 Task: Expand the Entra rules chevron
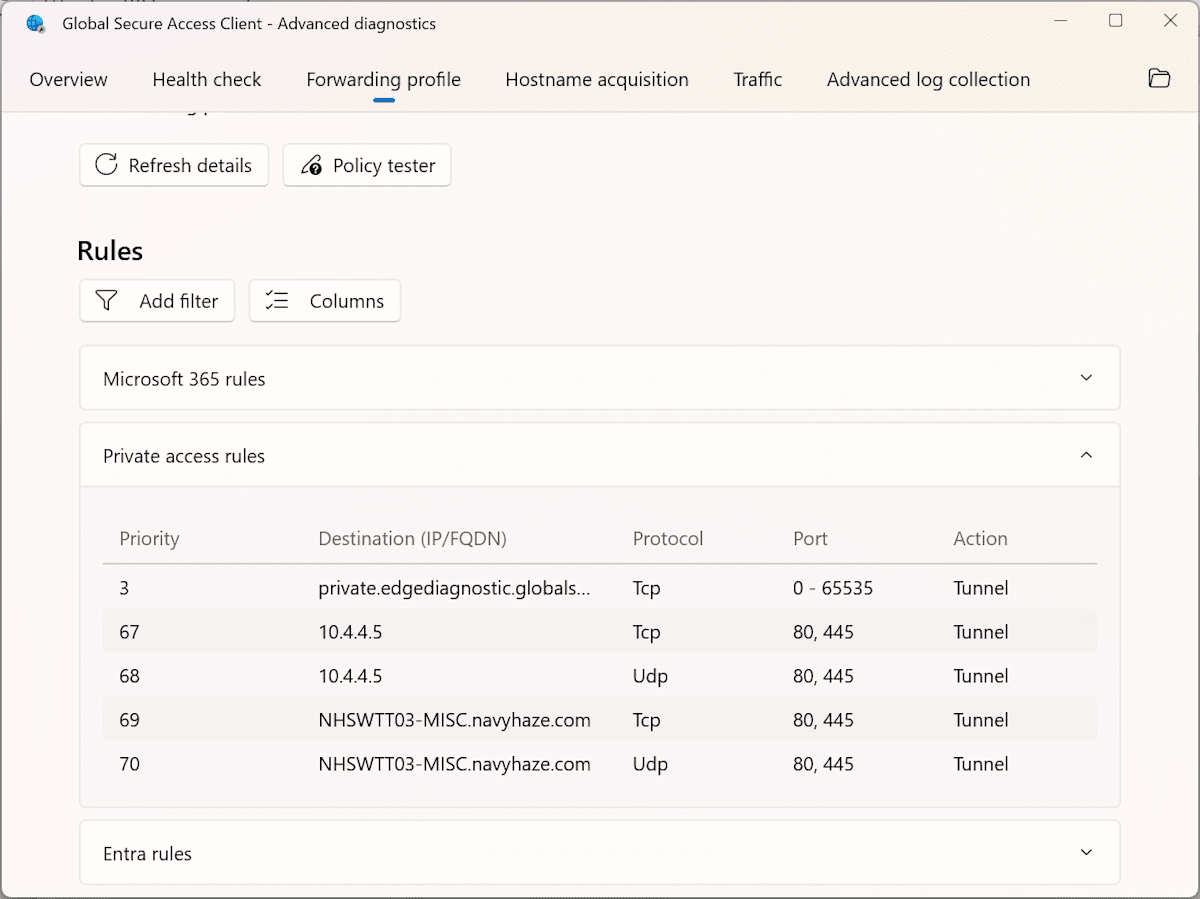[x=1086, y=852]
